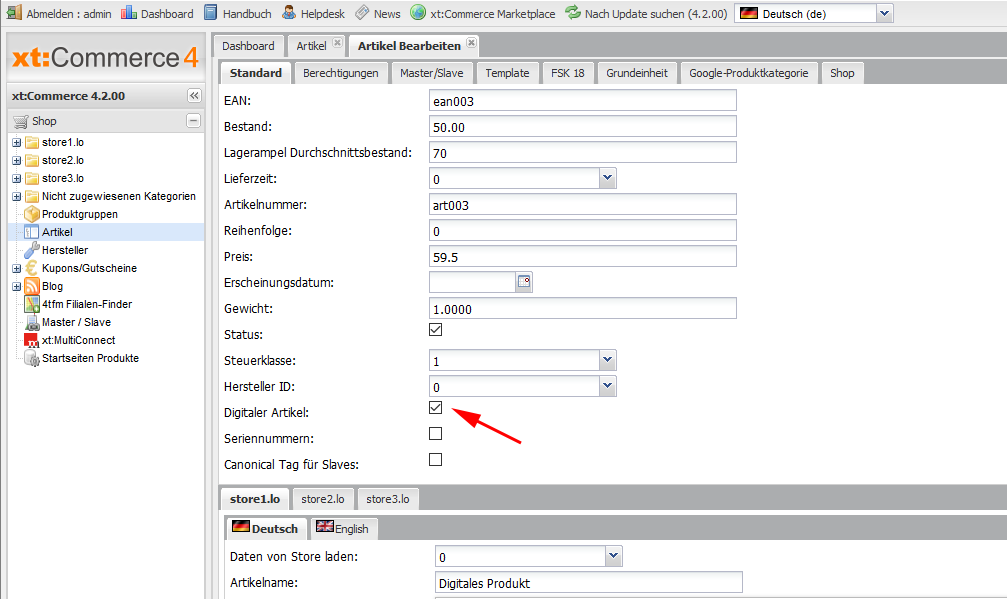Viewport: 1007px width, 599px height.
Task: Click the Dashboard bar chart icon
Action: (129, 13)
